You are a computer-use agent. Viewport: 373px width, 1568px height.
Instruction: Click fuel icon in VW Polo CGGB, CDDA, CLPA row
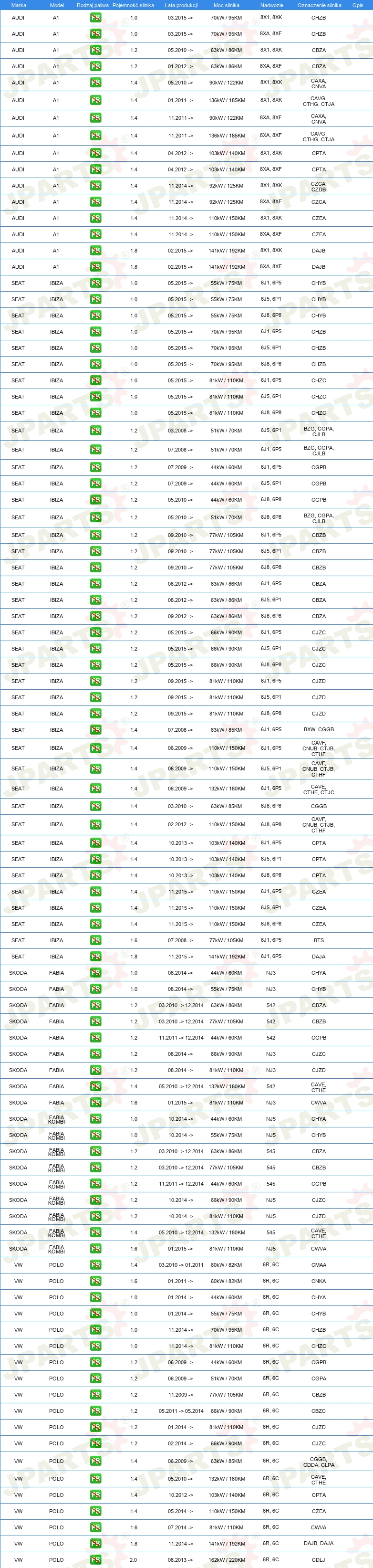[x=95, y=1462]
